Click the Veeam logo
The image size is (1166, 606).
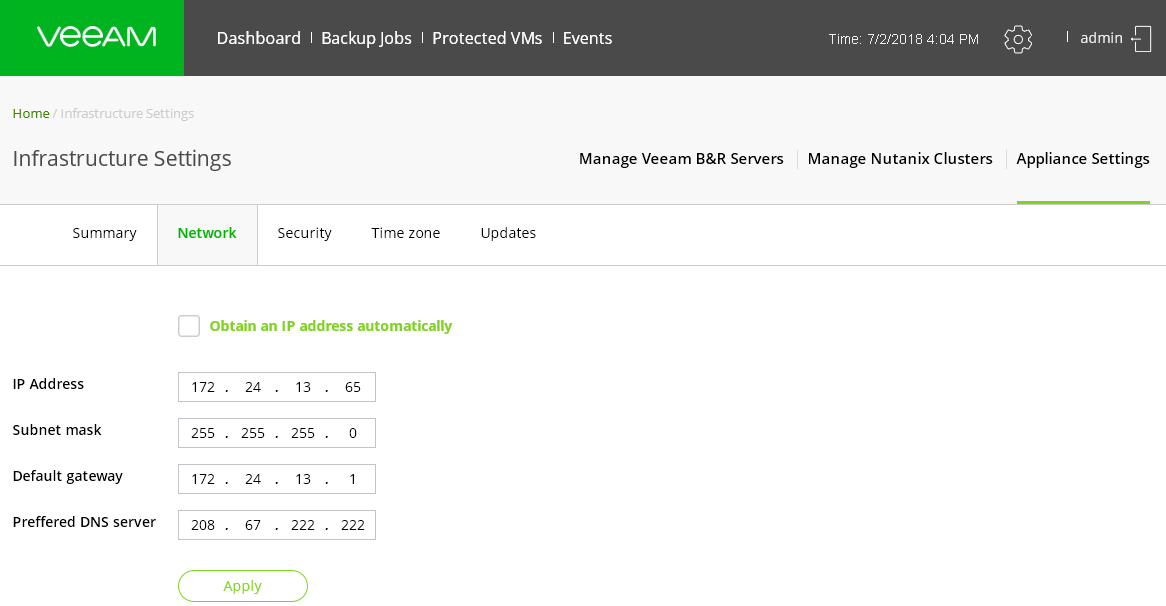[96, 38]
